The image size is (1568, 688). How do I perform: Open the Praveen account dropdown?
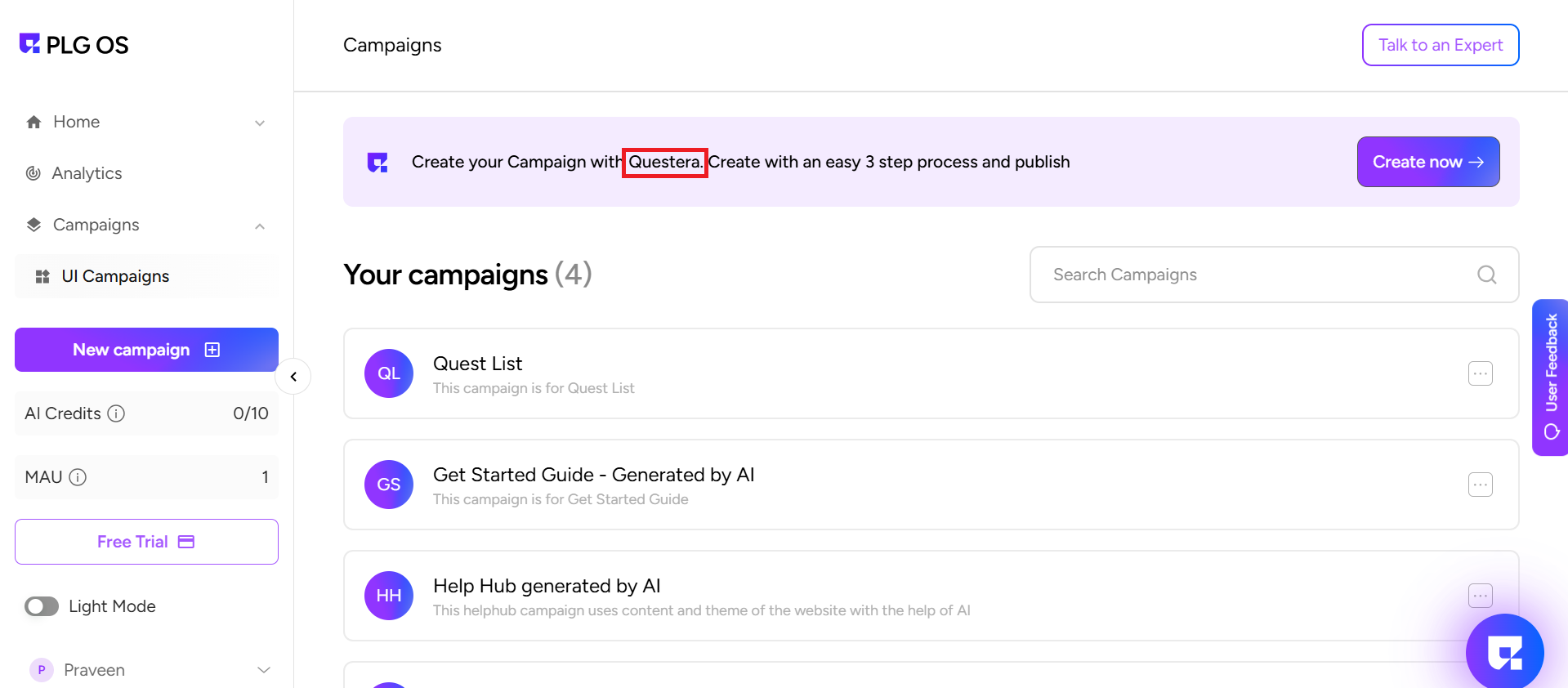pyautogui.click(x=263, y=670)
